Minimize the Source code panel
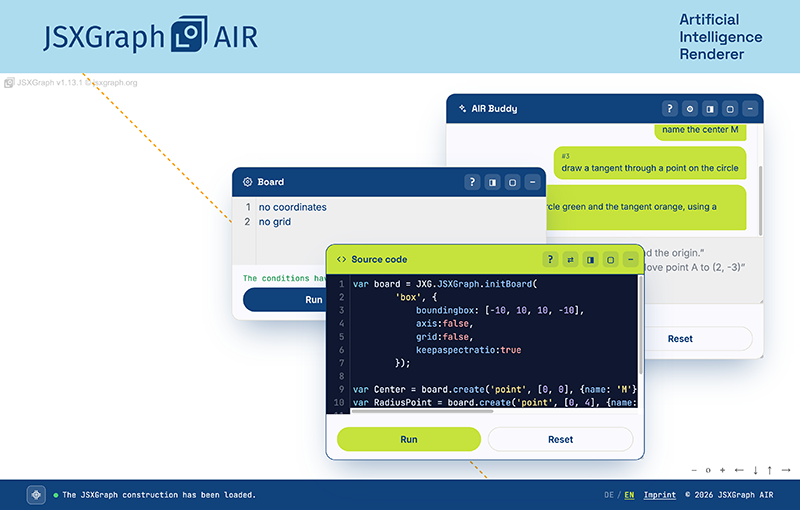The height and width of the screenshot is (510, 800). point(631,260)
